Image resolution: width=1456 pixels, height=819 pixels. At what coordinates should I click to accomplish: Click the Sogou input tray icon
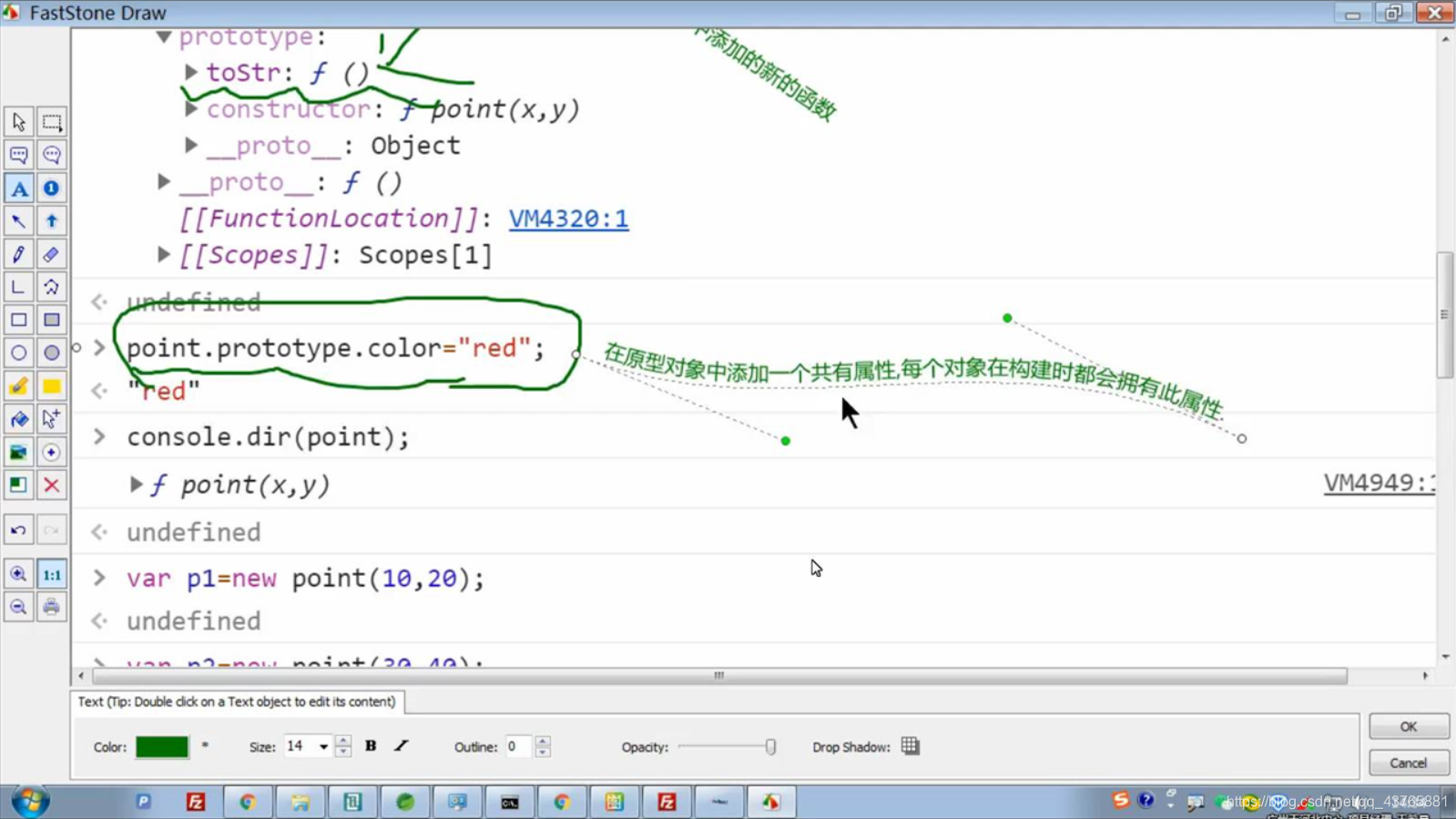click(1121, 800)
